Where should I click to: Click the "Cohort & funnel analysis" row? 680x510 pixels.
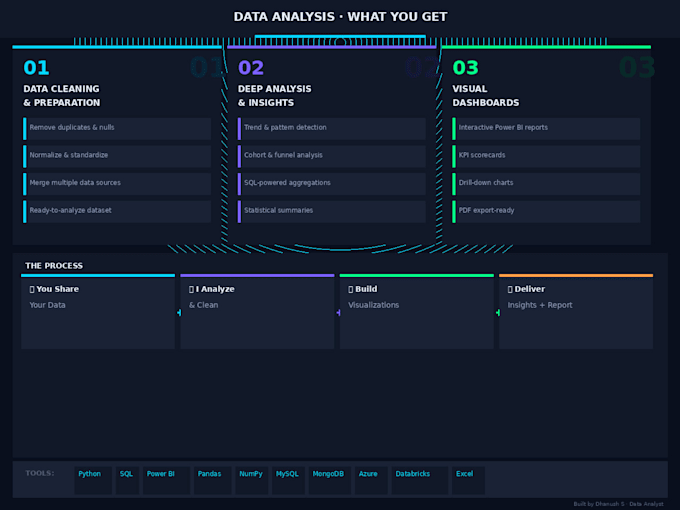[331, 156]
